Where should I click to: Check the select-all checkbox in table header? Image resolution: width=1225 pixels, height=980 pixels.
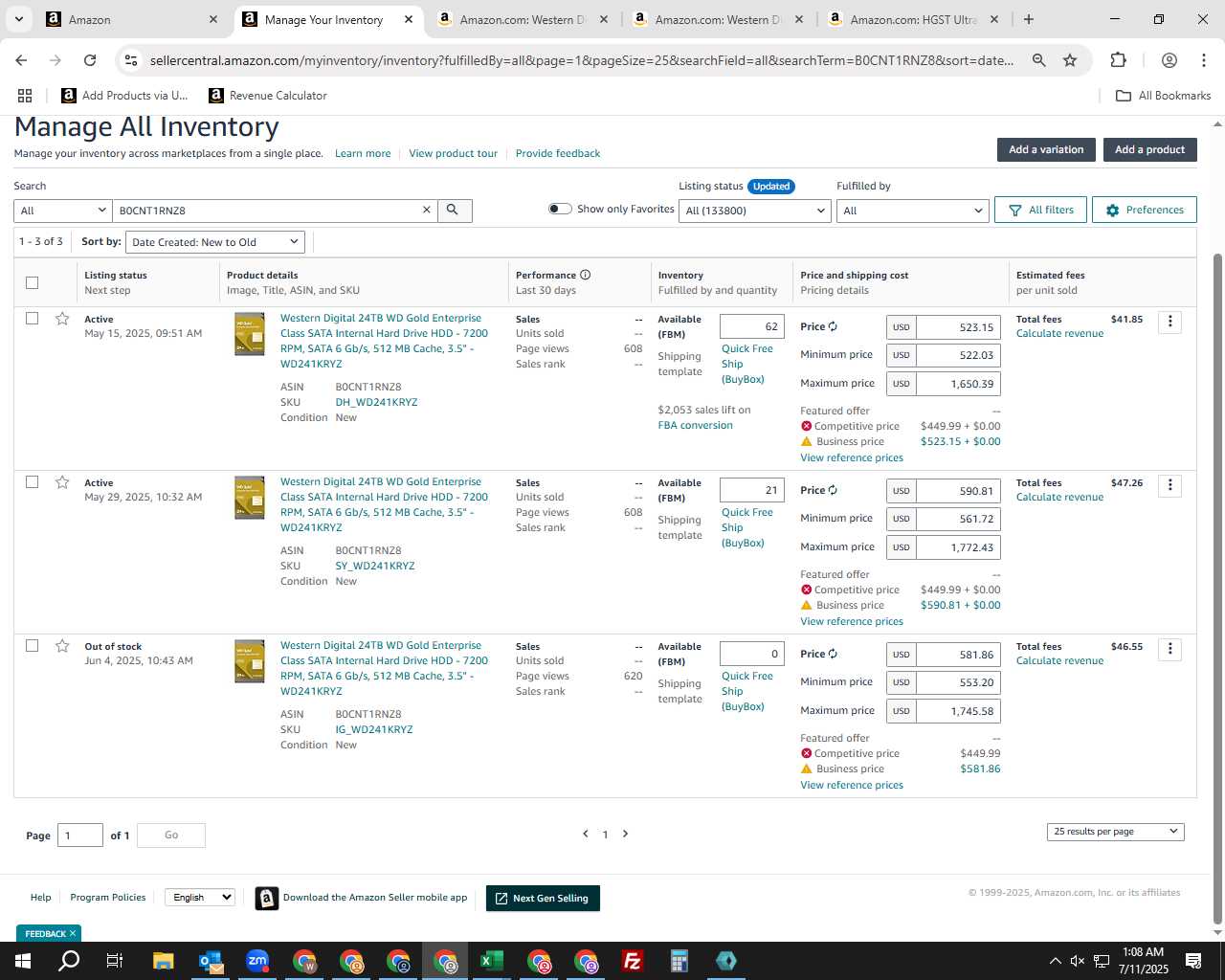click(32, 282)
